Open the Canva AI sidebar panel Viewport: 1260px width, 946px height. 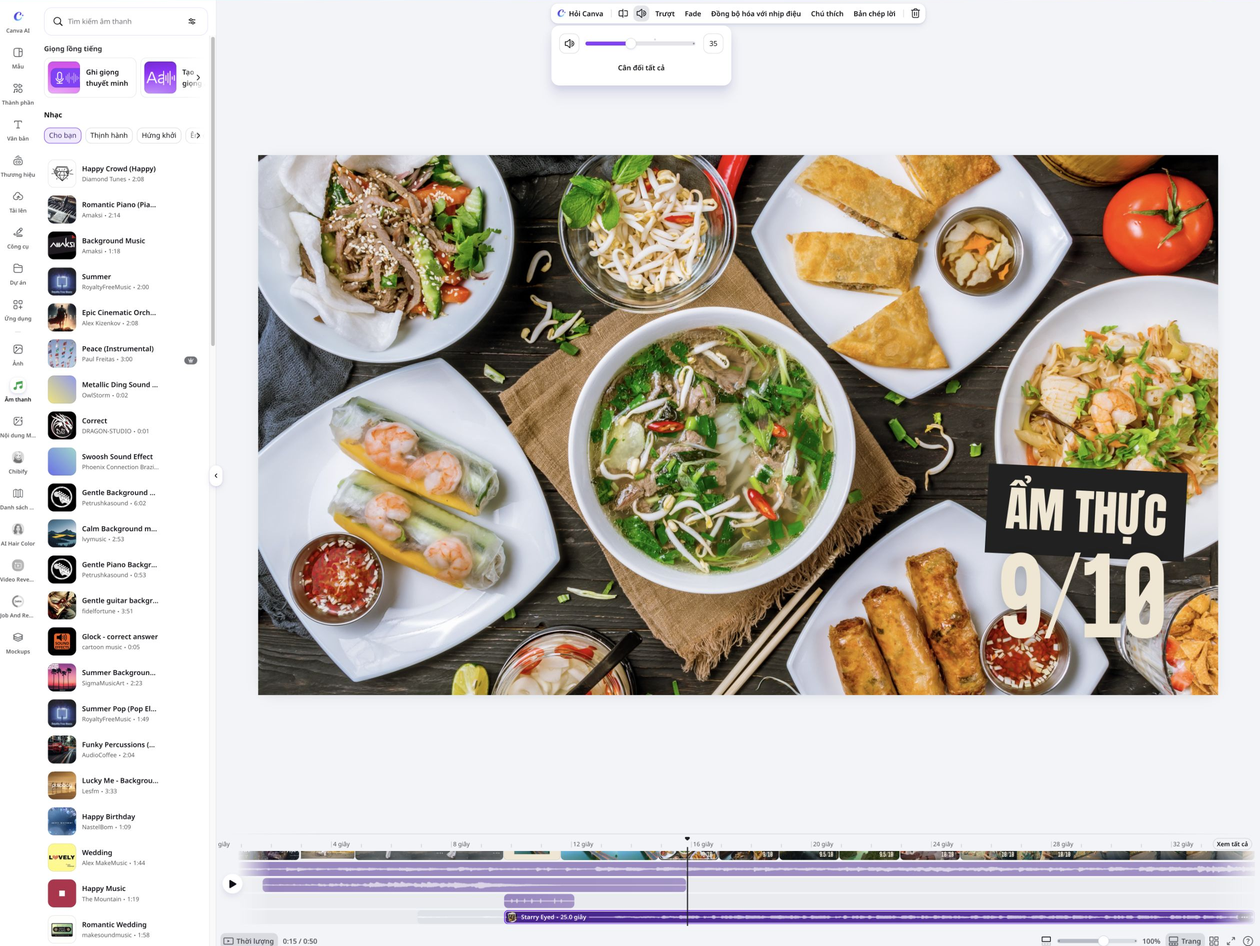coord(18,21)
